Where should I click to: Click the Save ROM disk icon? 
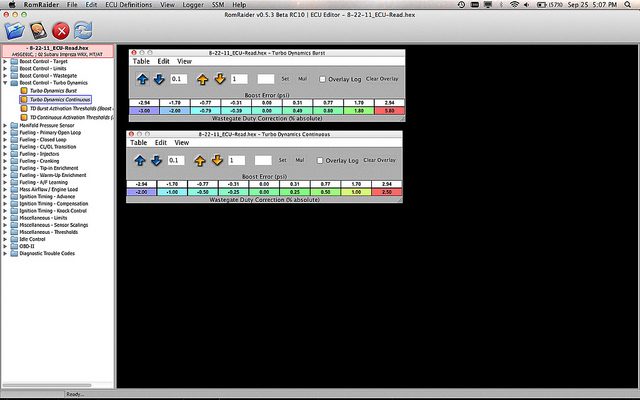point(39,30)
